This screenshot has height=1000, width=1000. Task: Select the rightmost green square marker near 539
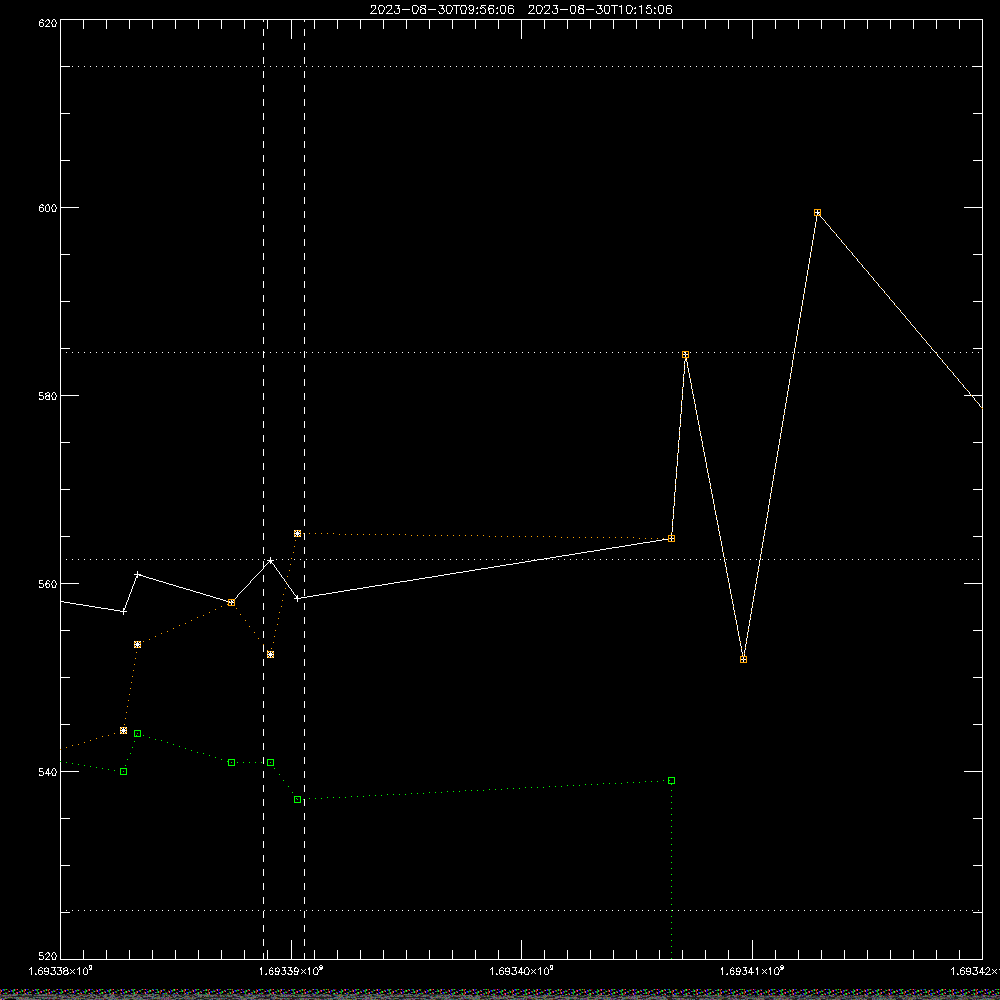pyautogui.click(x=671, y=781)
